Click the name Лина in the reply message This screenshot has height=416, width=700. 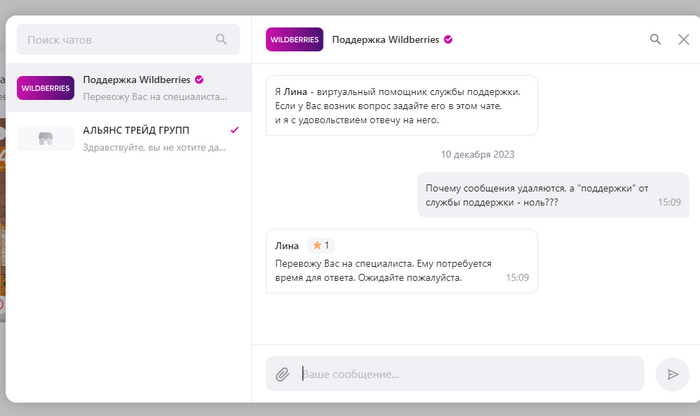(287, 245)
